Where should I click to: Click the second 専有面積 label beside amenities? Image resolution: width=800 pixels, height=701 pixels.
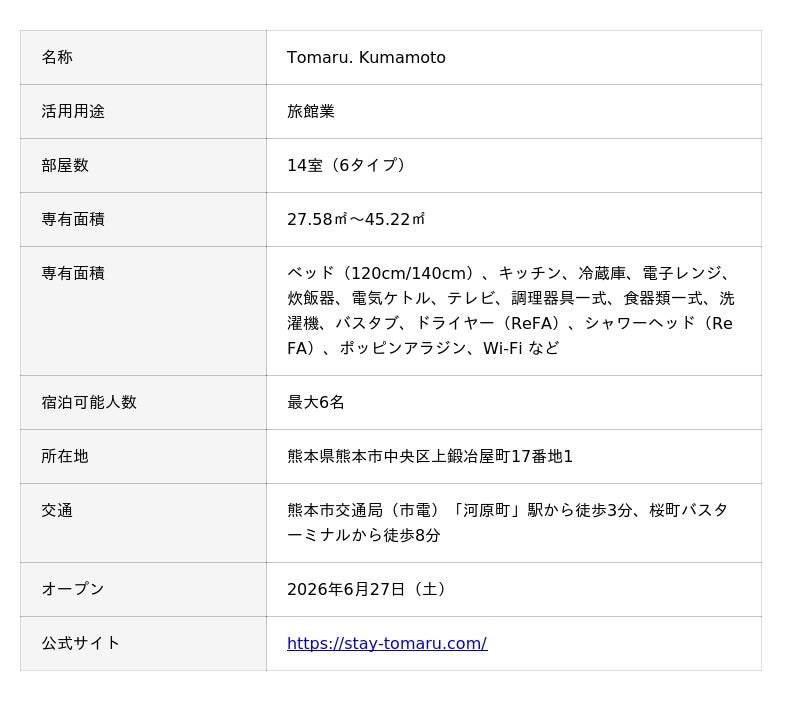click(73, 273)
